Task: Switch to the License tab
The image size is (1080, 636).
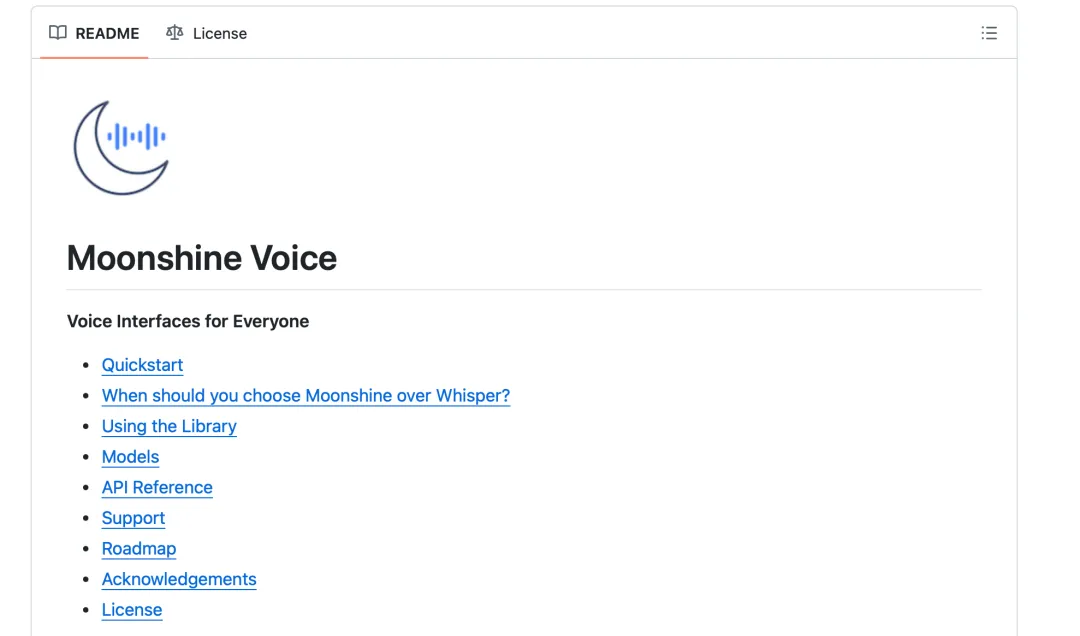Action: tap(219, 33)
